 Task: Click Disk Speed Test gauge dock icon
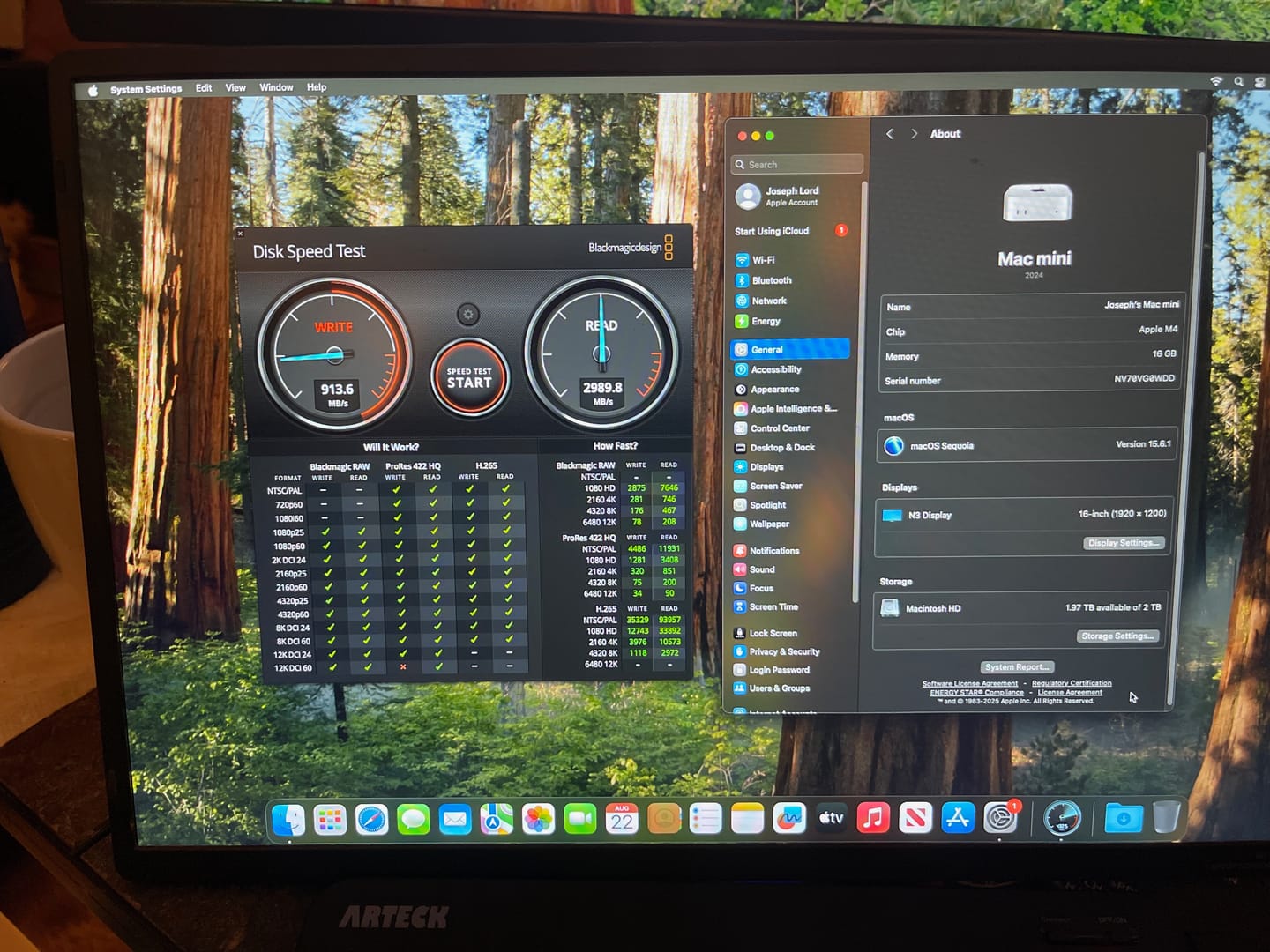(1062, 818)
